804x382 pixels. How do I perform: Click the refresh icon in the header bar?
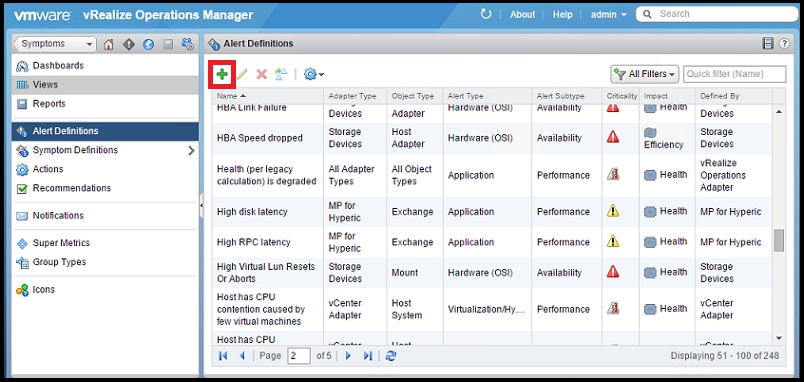pyautogui.click(x=486, y=14)
